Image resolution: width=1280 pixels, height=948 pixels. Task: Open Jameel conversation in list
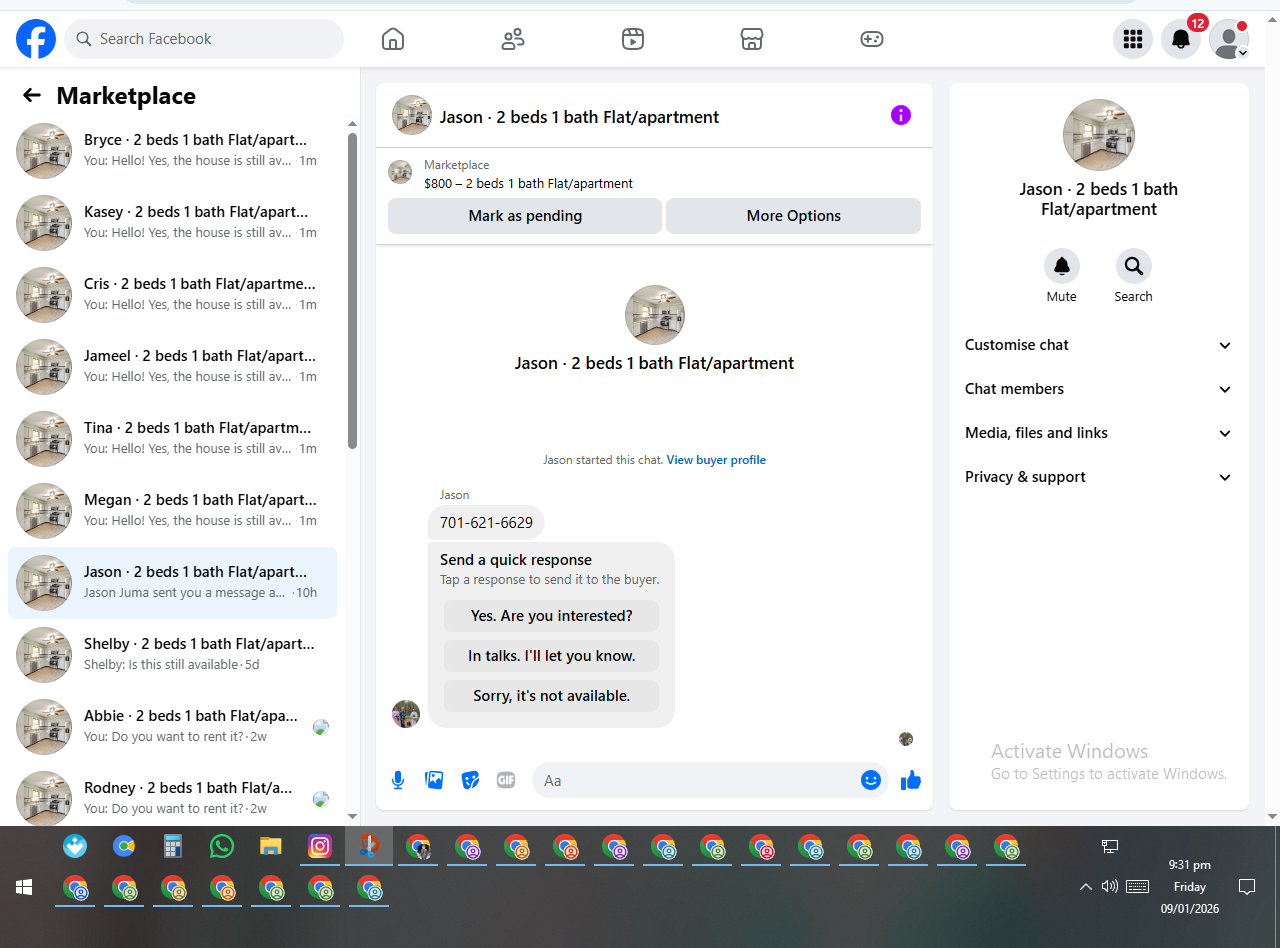(x=172, y=367)
